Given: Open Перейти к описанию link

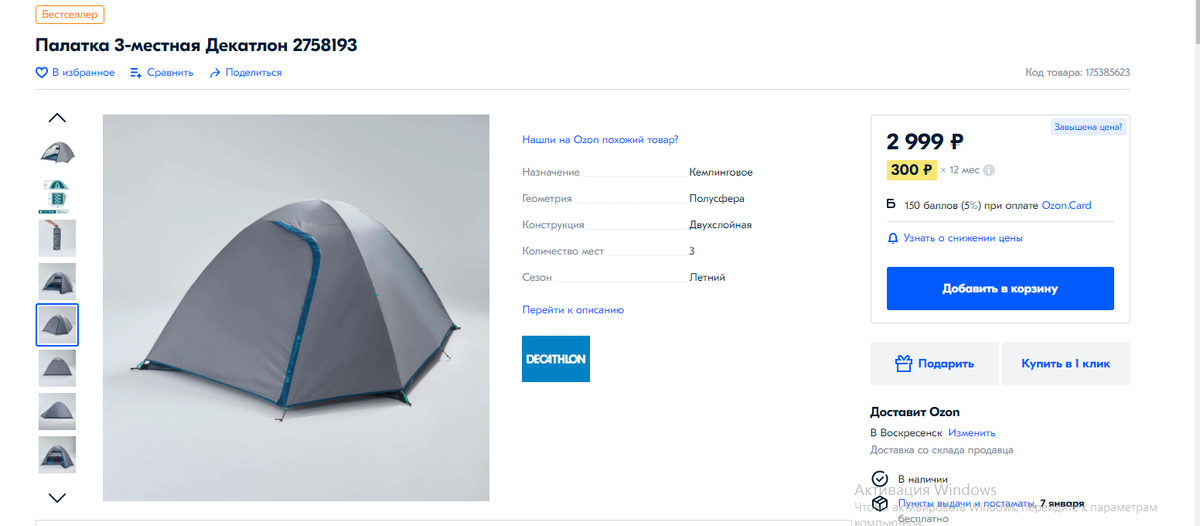Looking at the screenshot, I should (573, 310).
